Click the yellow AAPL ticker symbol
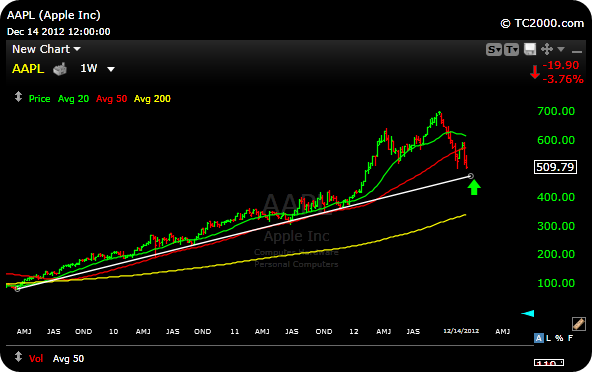This screenshot has width=592, height=372. (28, 69)
